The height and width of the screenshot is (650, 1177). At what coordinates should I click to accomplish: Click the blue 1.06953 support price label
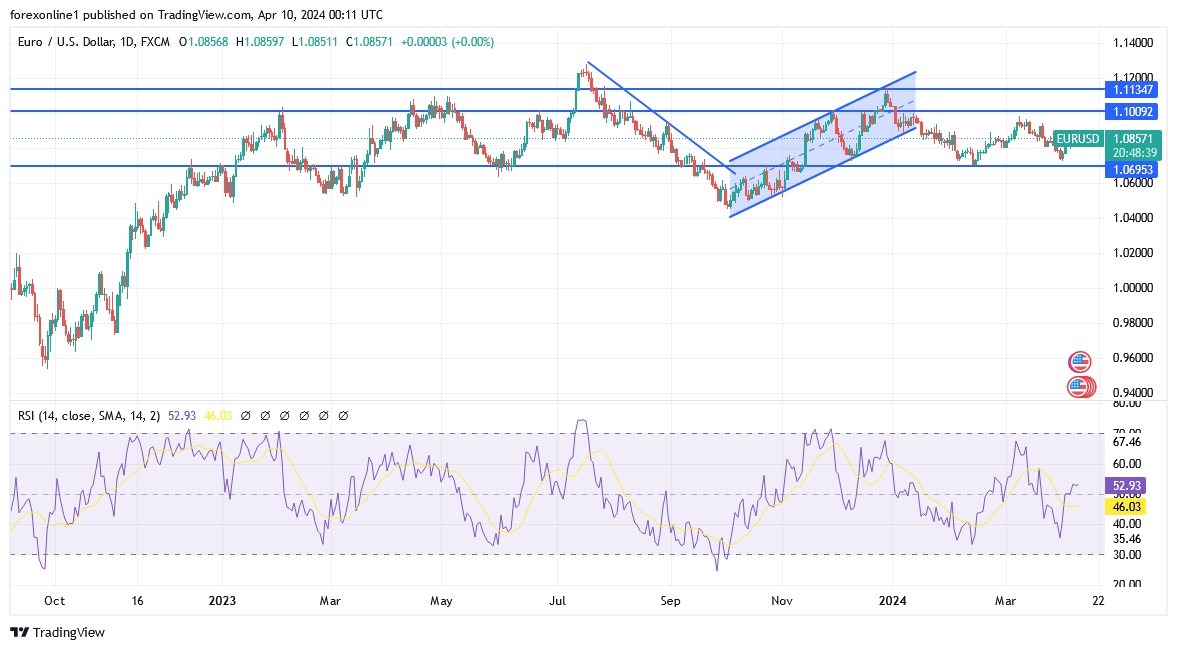point(1130,170)
